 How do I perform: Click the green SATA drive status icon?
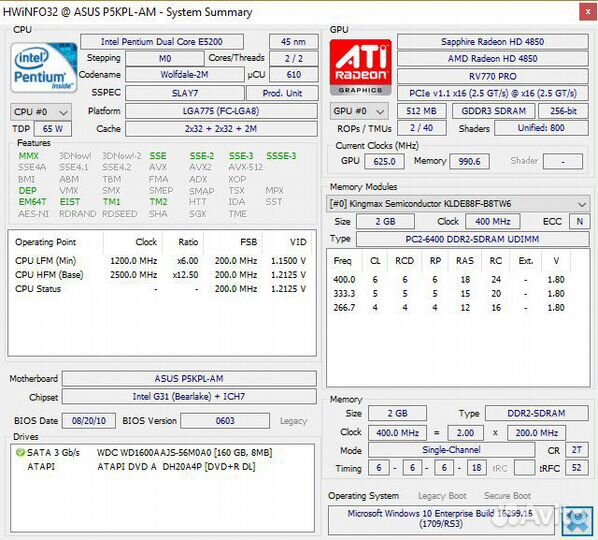point(20,453)
